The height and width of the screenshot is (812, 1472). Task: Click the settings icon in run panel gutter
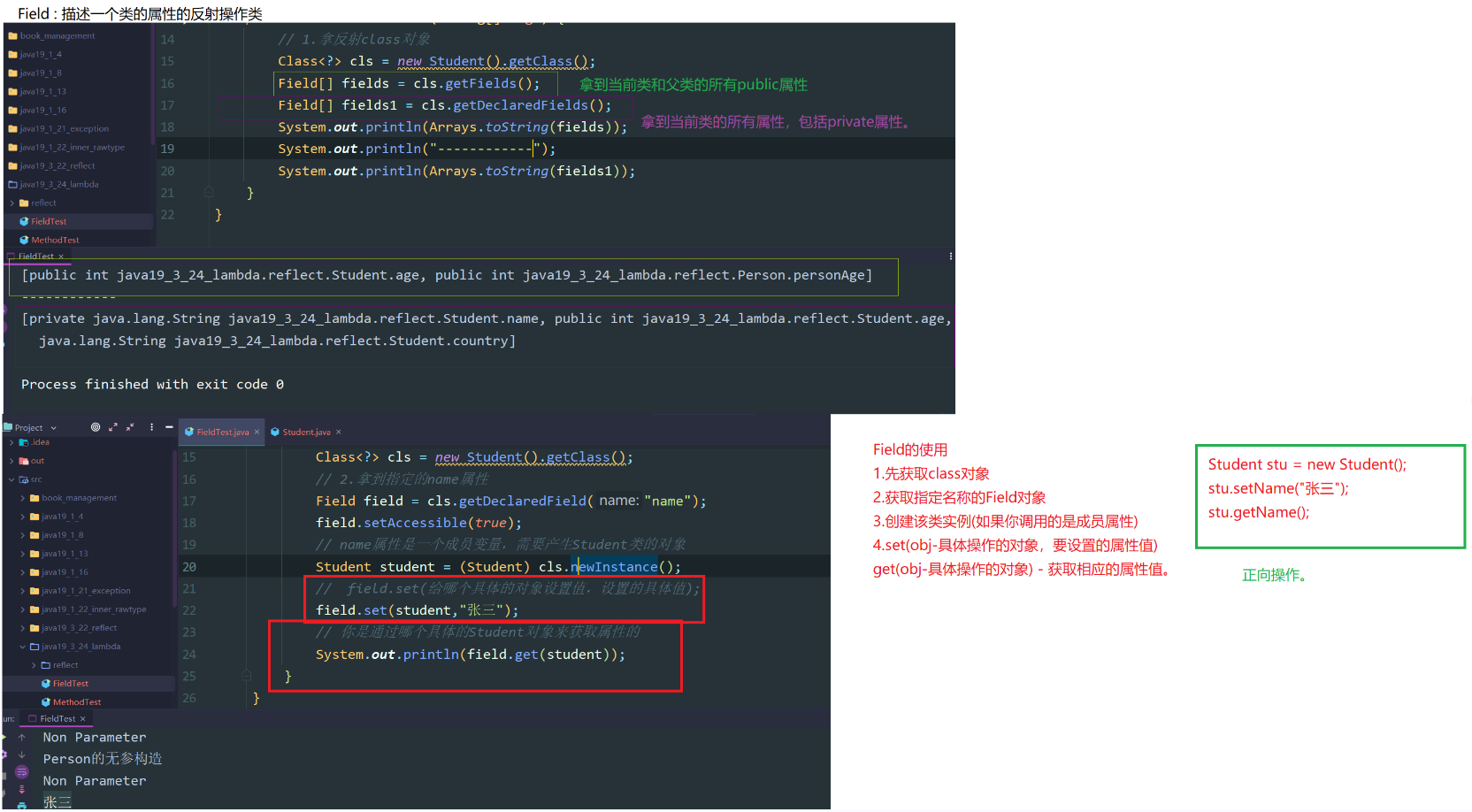(x=4, y=755)
